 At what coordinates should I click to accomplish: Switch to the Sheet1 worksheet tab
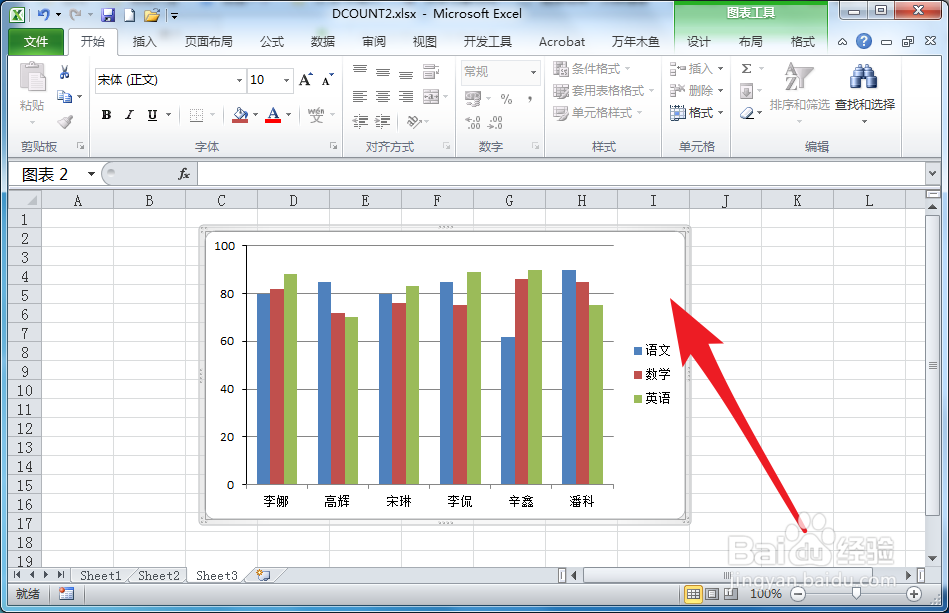tap(100, 575)
